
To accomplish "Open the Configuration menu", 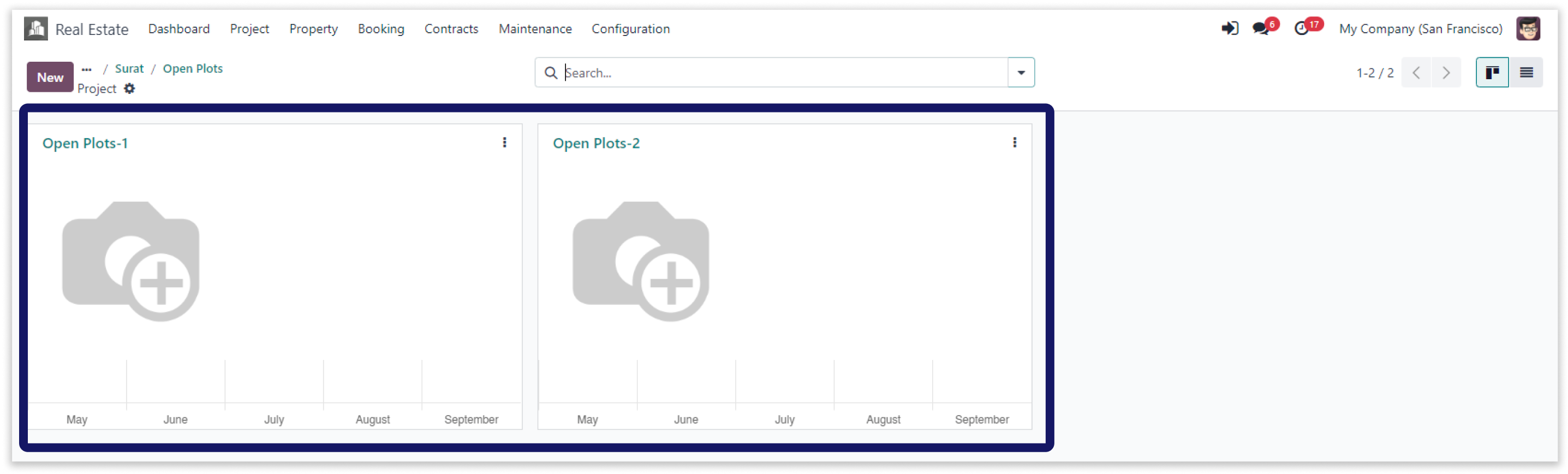I will tap(630, 28).
